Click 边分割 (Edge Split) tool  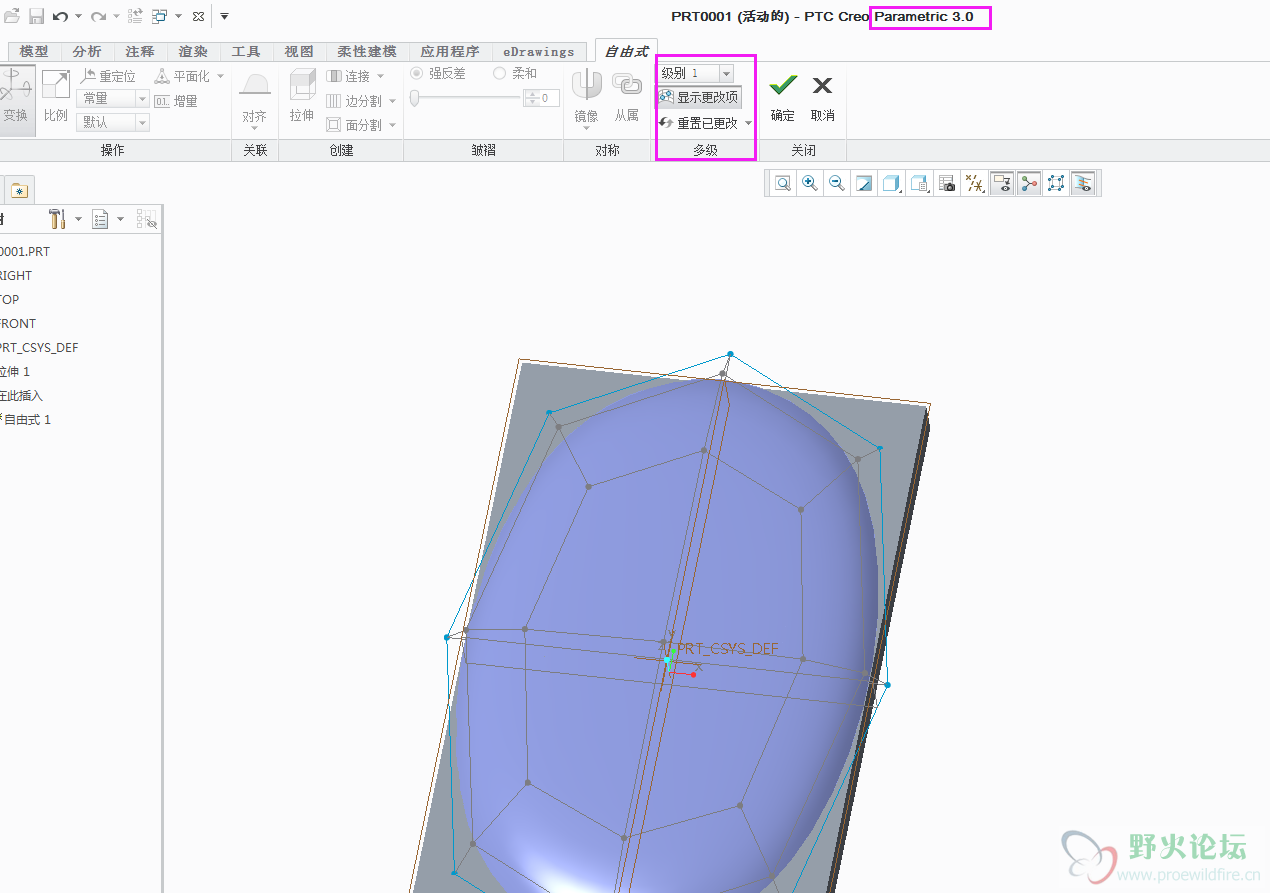tap(355, 101)
